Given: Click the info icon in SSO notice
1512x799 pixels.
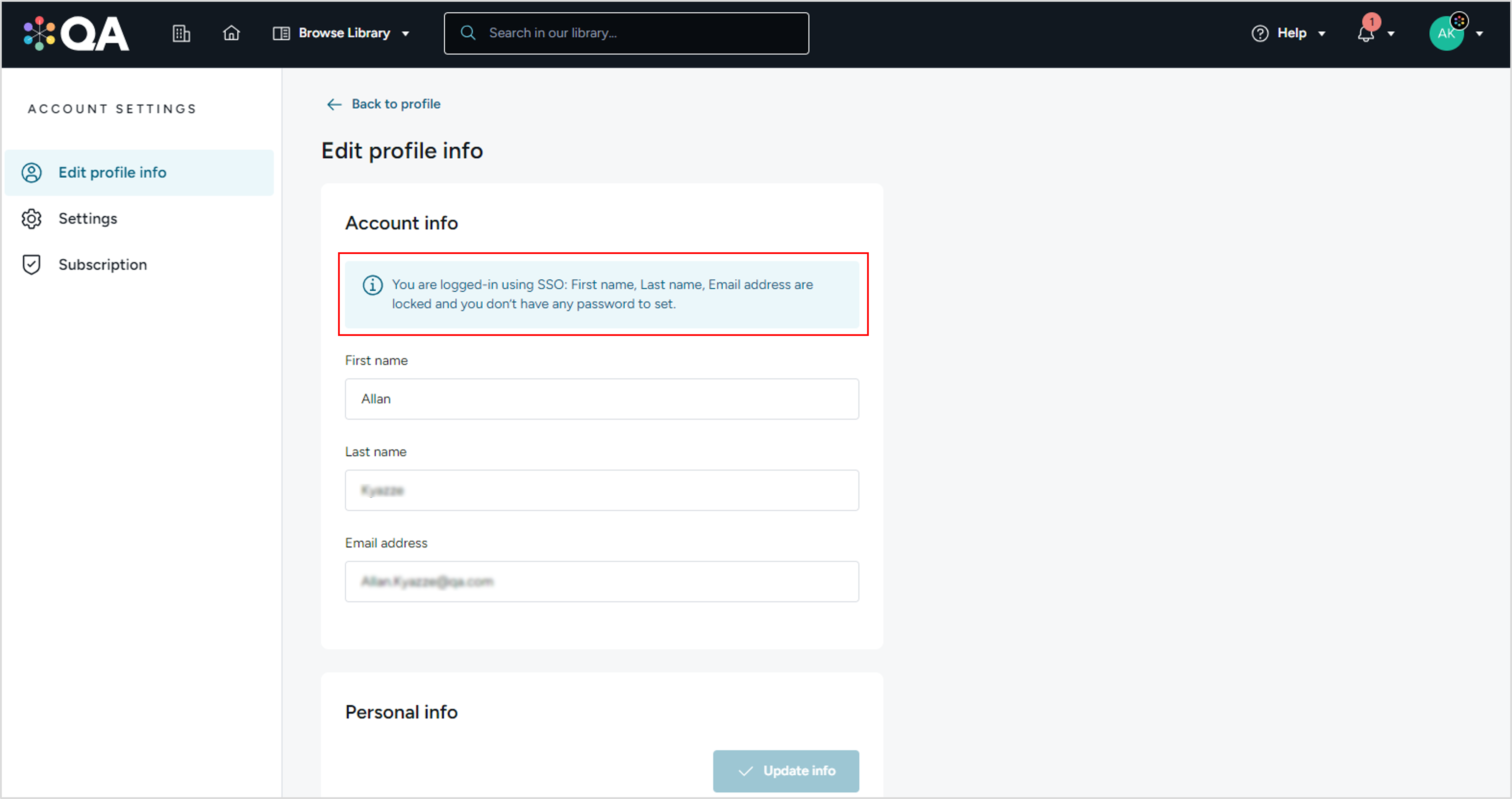Looking at the screenshot, I should point(373,285).
